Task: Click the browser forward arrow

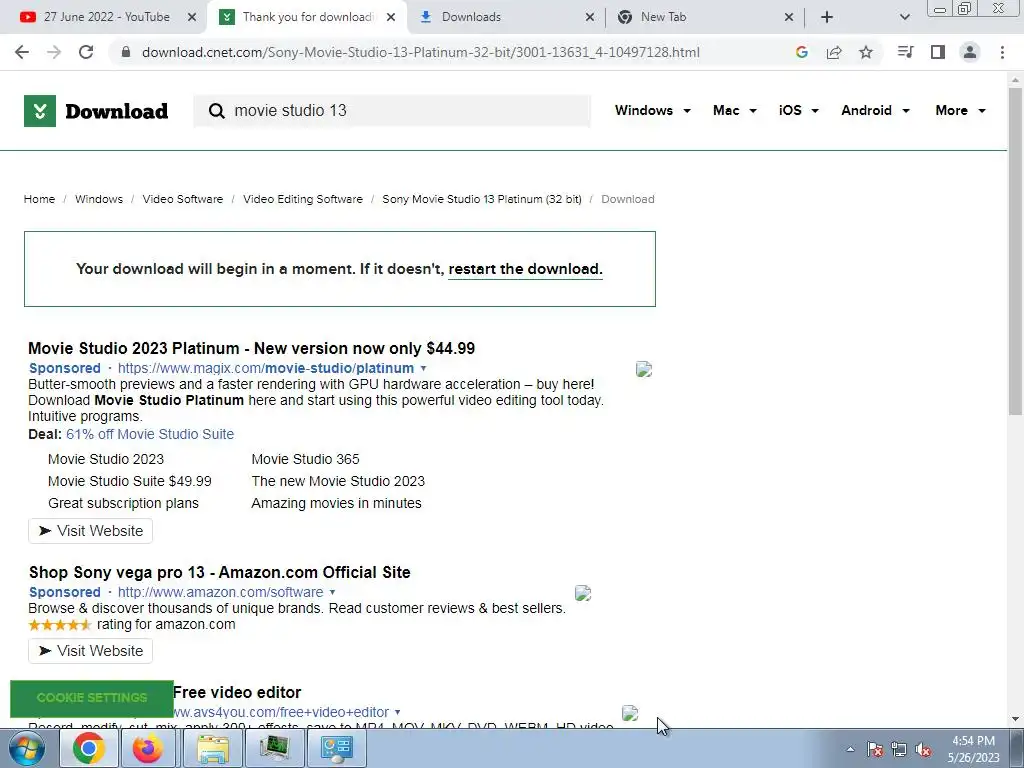Action: pyautogui.click(x=54, y=52)
